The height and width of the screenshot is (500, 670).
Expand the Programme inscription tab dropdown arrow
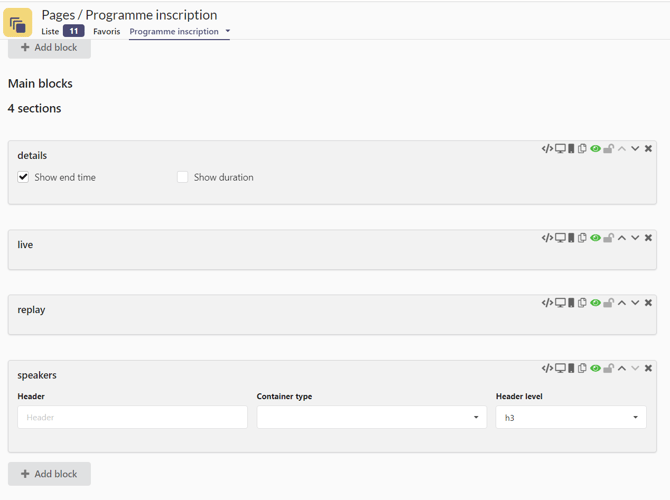point(228,31)
